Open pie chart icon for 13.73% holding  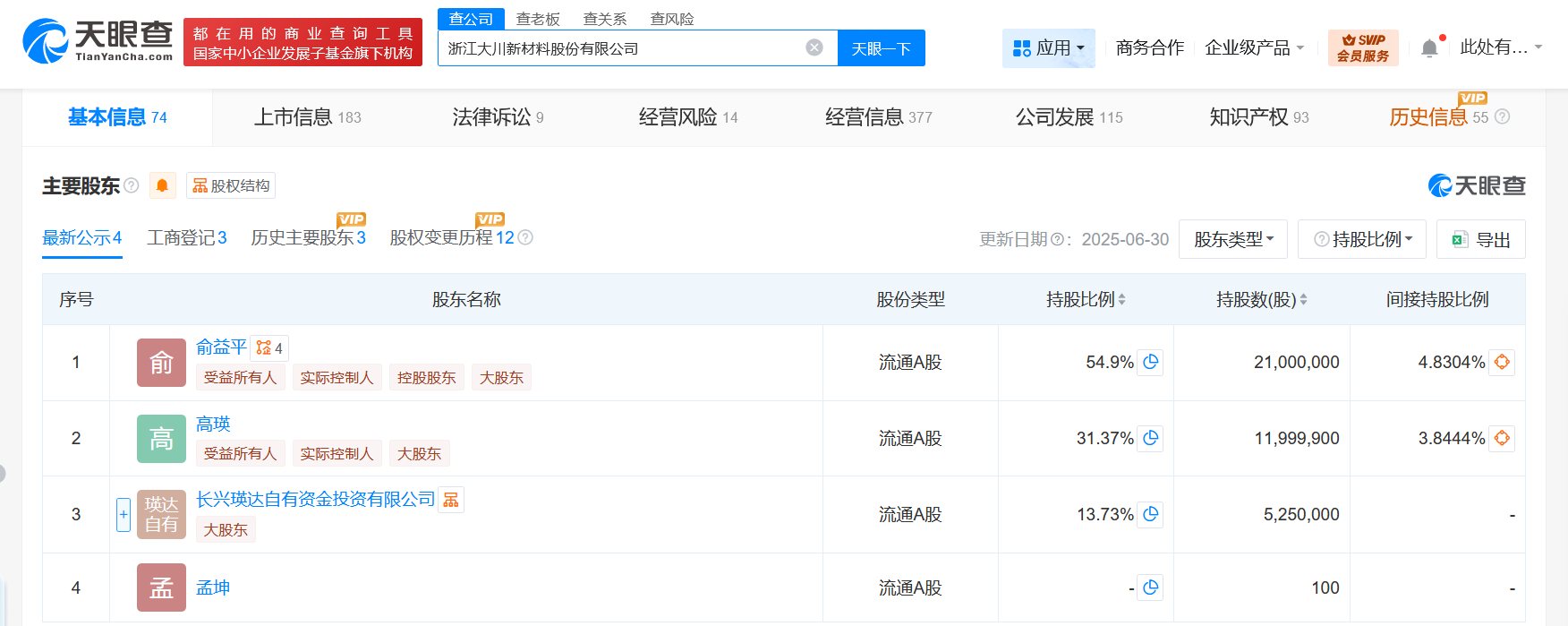point(1150,514)
